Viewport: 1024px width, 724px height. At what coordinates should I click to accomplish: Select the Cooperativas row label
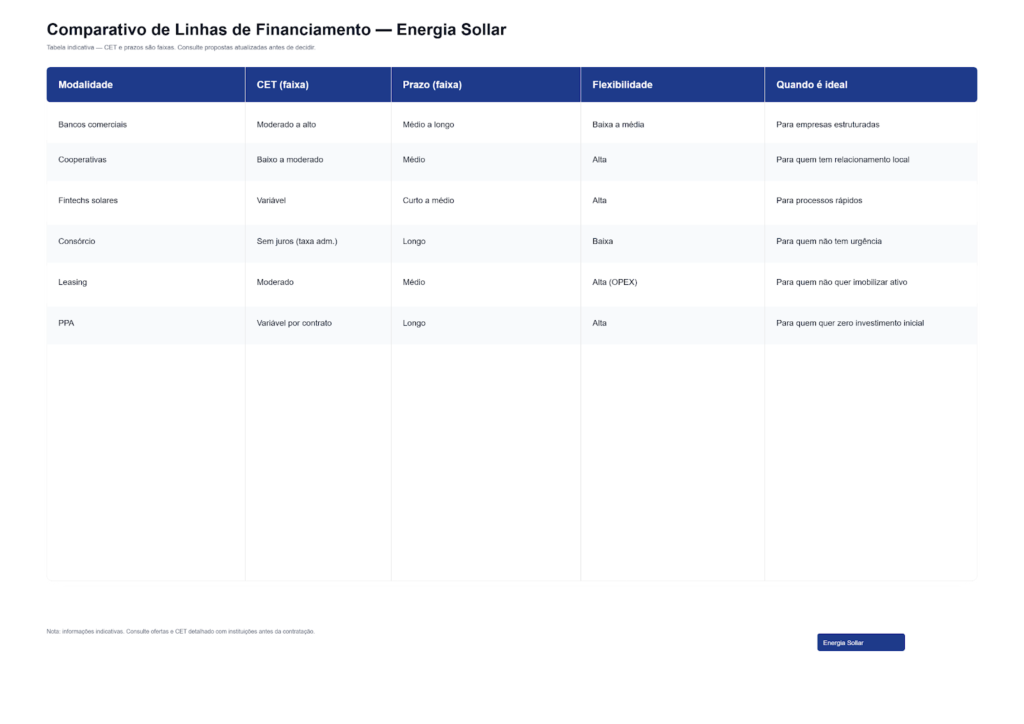pos(83,160)
